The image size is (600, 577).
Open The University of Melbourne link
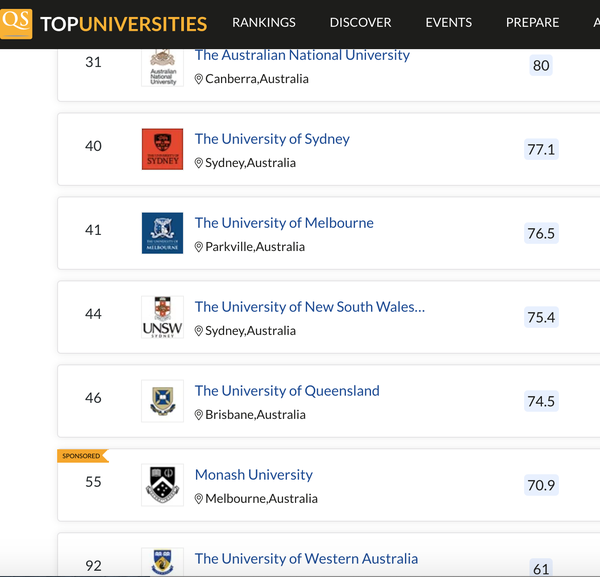coord(284,223)
